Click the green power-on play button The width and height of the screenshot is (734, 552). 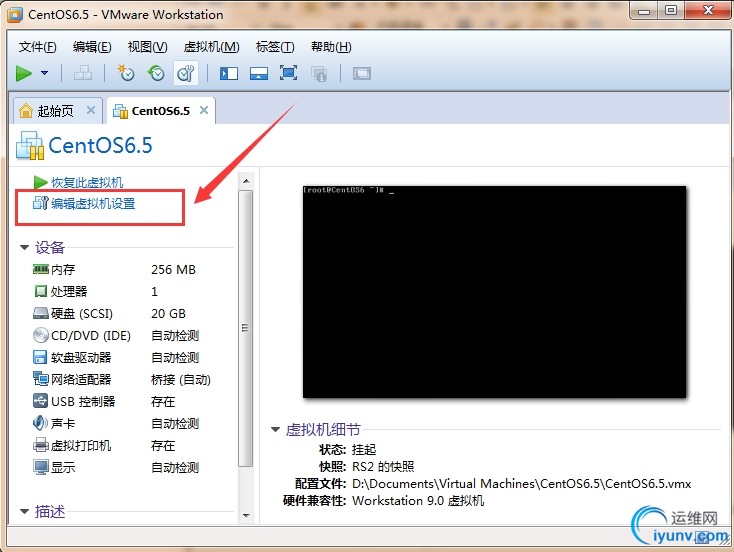point(23,74)
